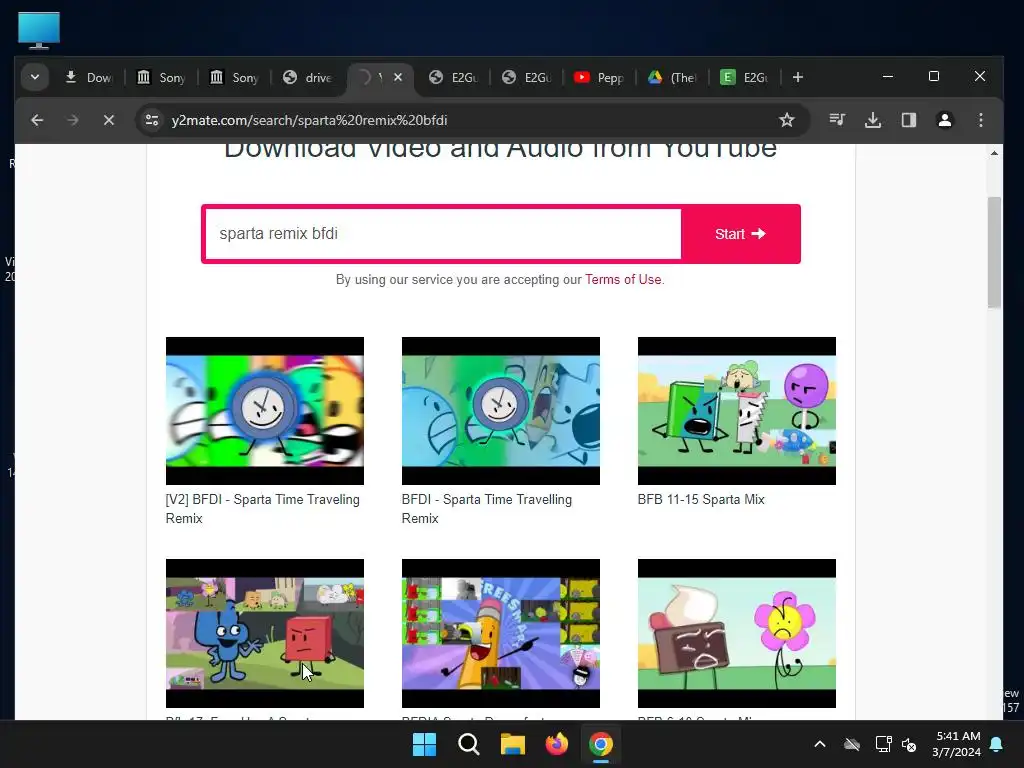Open the tab search dropdown arrow
The width and height of the screenshot is (1024, 768).
coord(35,77)
